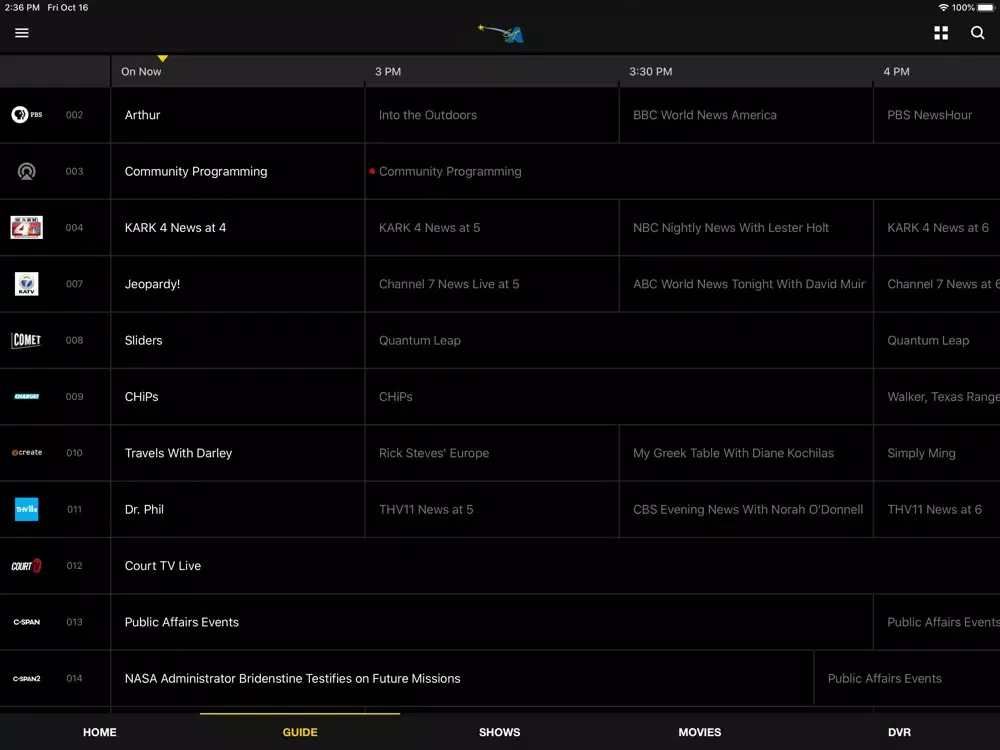Open the 3 PM CHiPs listing

[619, 397]
